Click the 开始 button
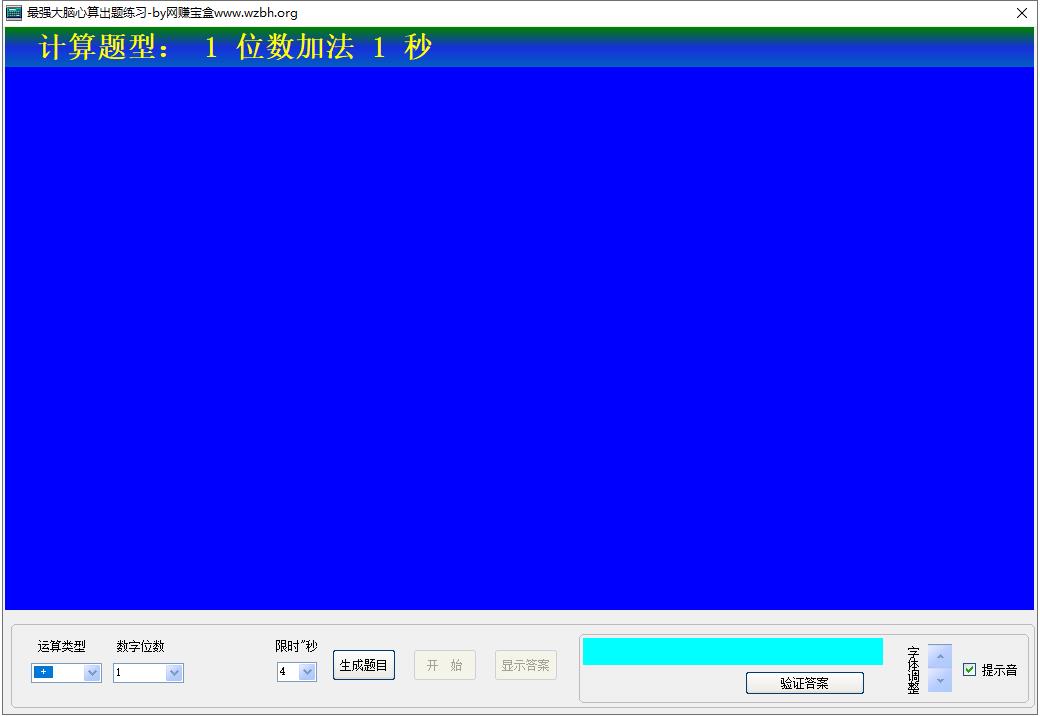Image resolution: width=1040 pixels, height=717 pixels. pyautogui.click(x=445, y=665)
